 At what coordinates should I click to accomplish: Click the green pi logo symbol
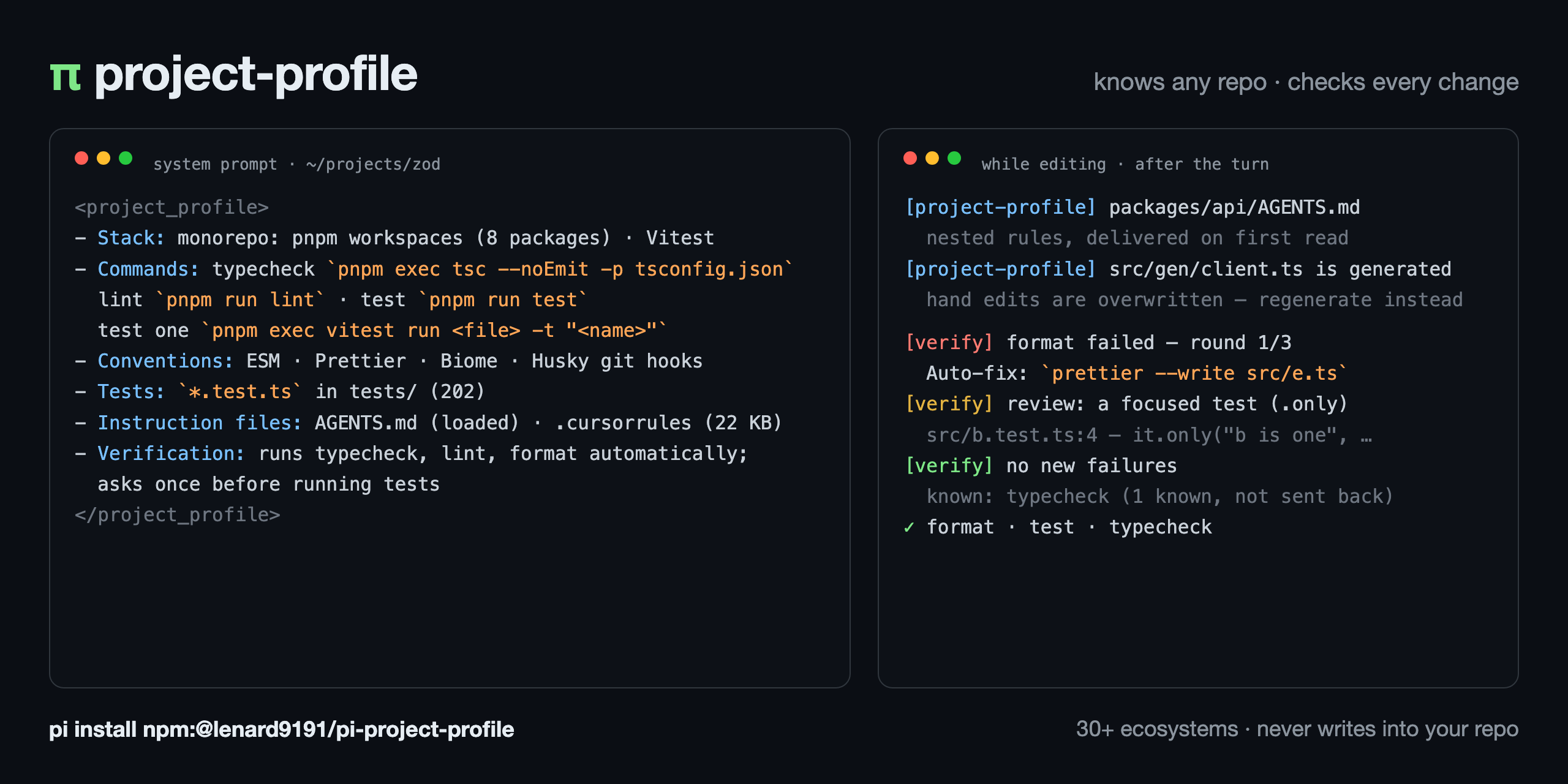tap(65, 77)
